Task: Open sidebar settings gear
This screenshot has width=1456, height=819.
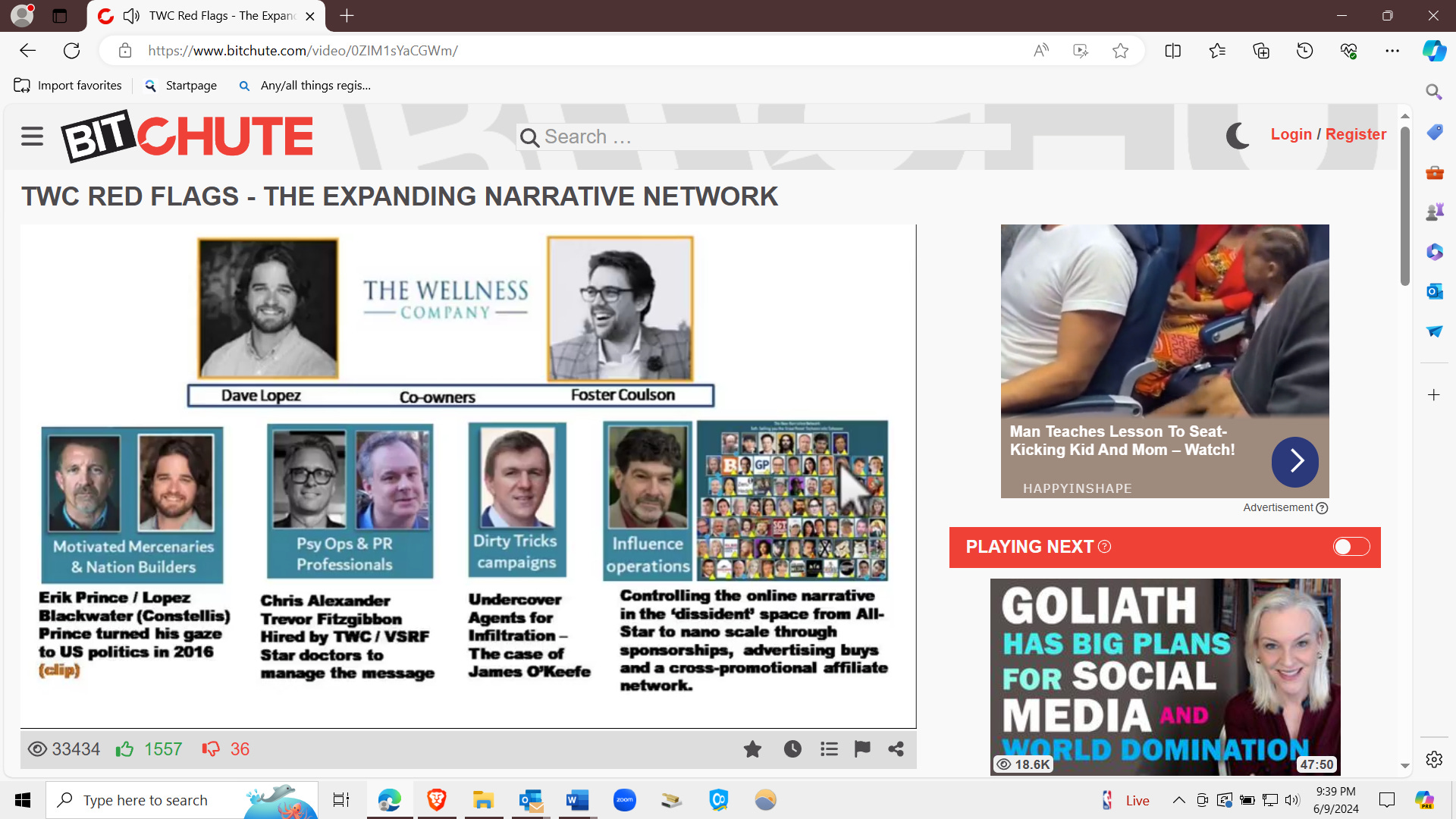Action: tap(1433, 759)
